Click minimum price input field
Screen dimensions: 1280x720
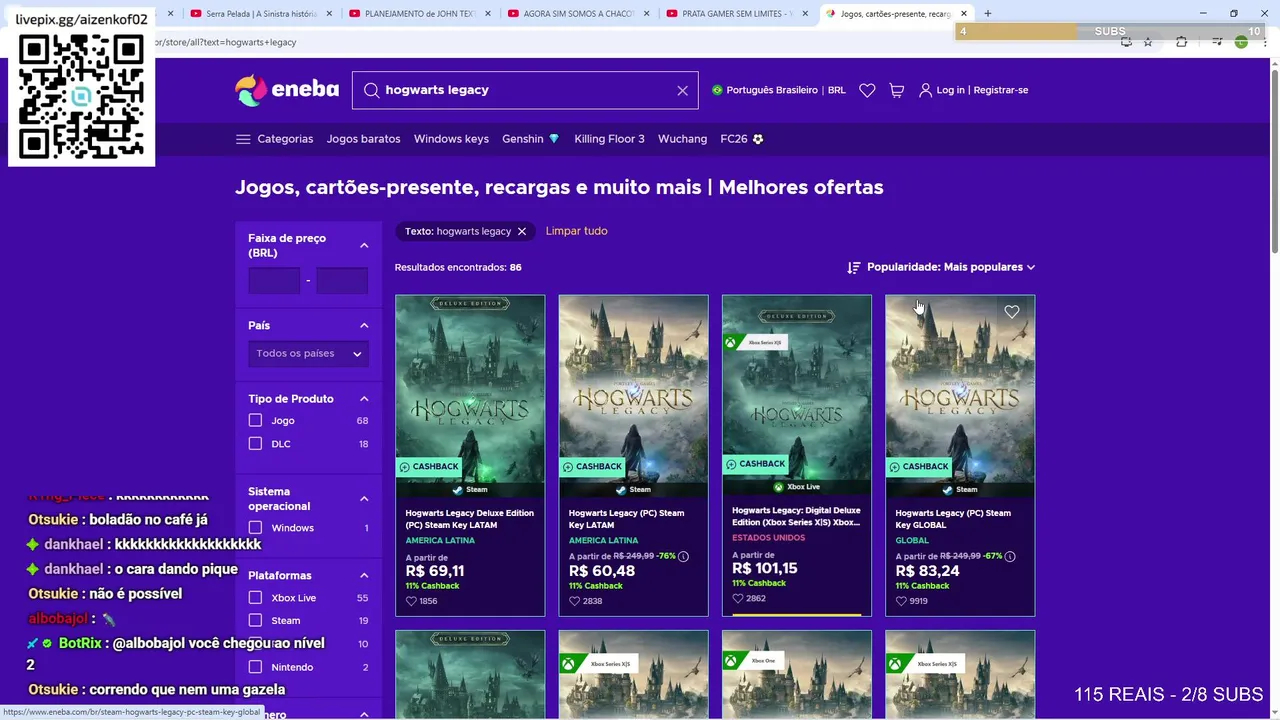pos(274,281)
